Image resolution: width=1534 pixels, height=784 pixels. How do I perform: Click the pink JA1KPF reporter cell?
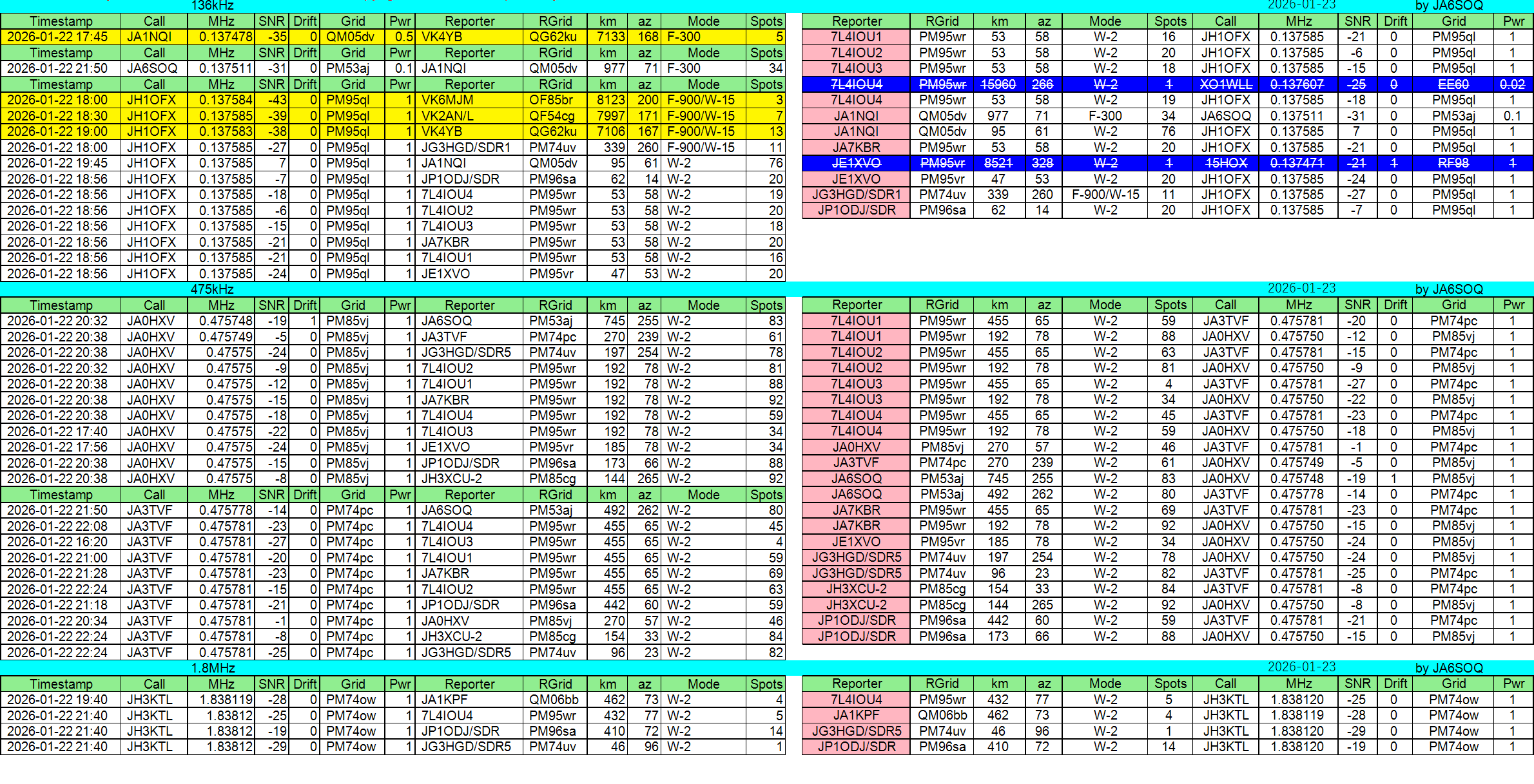[856, 715]
